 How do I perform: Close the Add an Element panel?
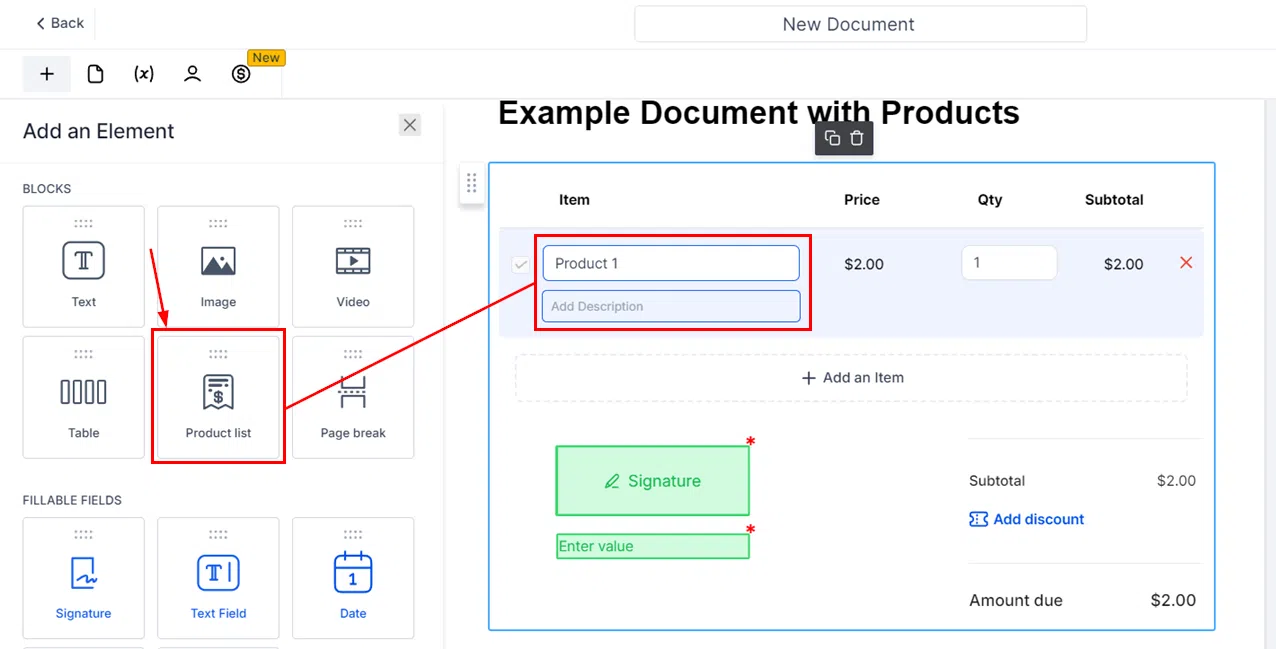point(410,125)
